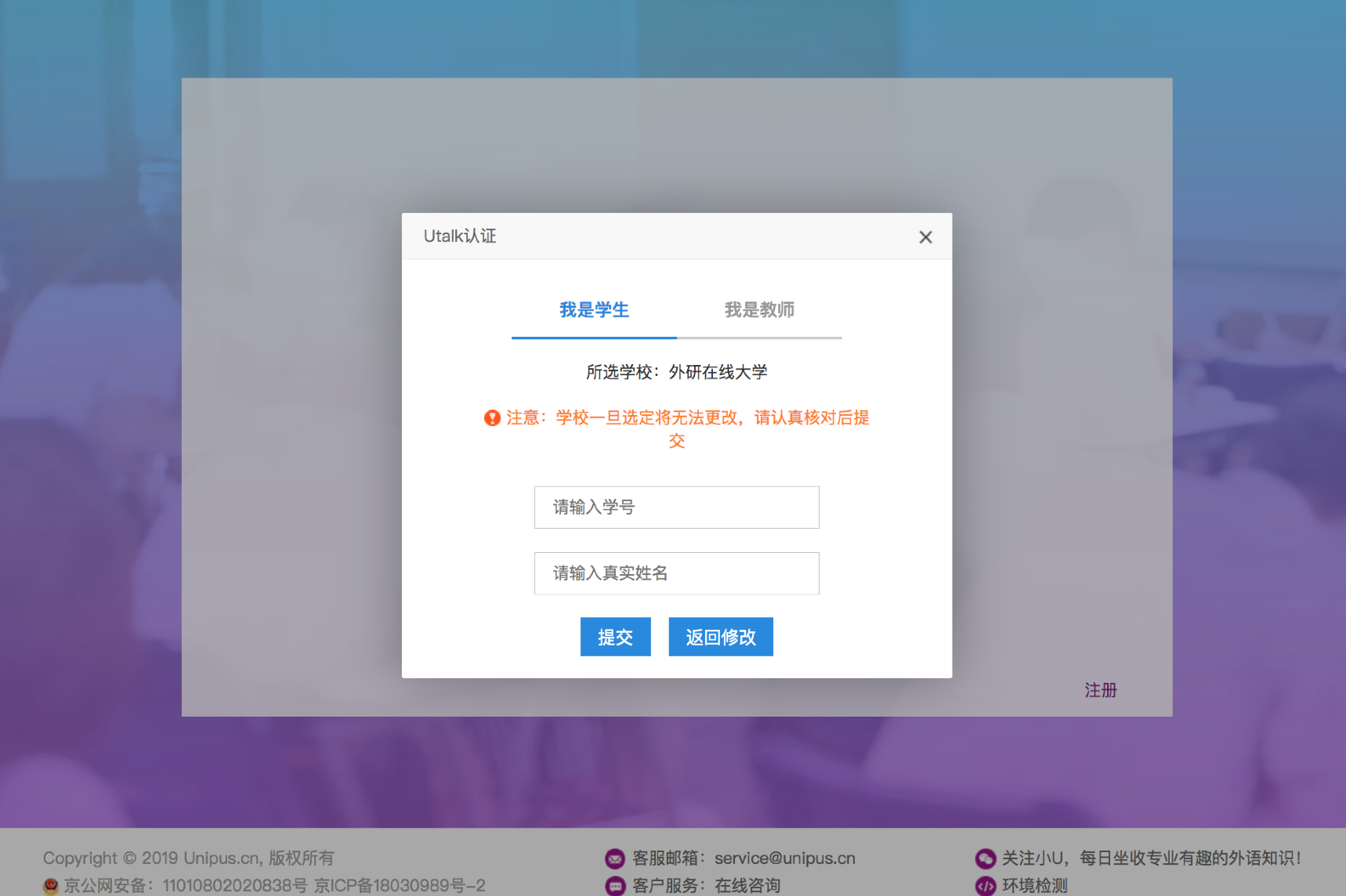Open the 京ICP备18030989号-2 link

pyautogui.click(x=400, y=886)
